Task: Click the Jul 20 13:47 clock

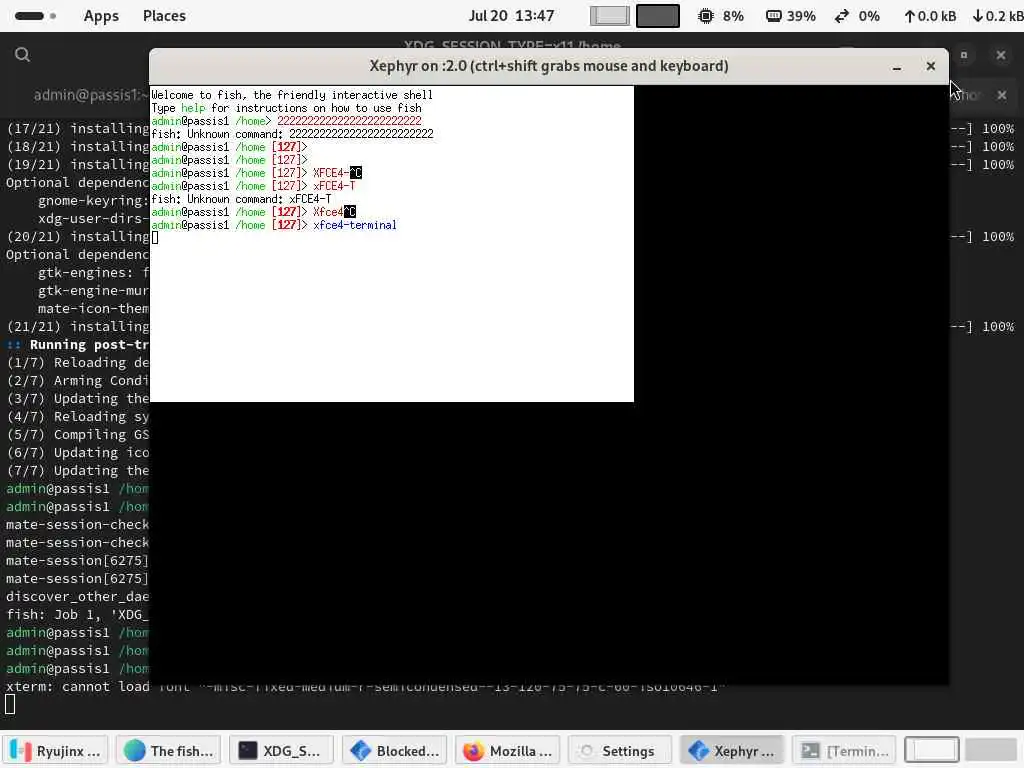Action: point(511,16)
